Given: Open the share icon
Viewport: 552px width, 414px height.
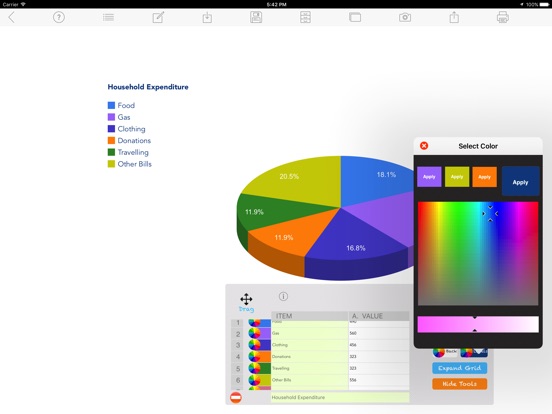Looking at the screenshot, I should click(x=454, y=17).
